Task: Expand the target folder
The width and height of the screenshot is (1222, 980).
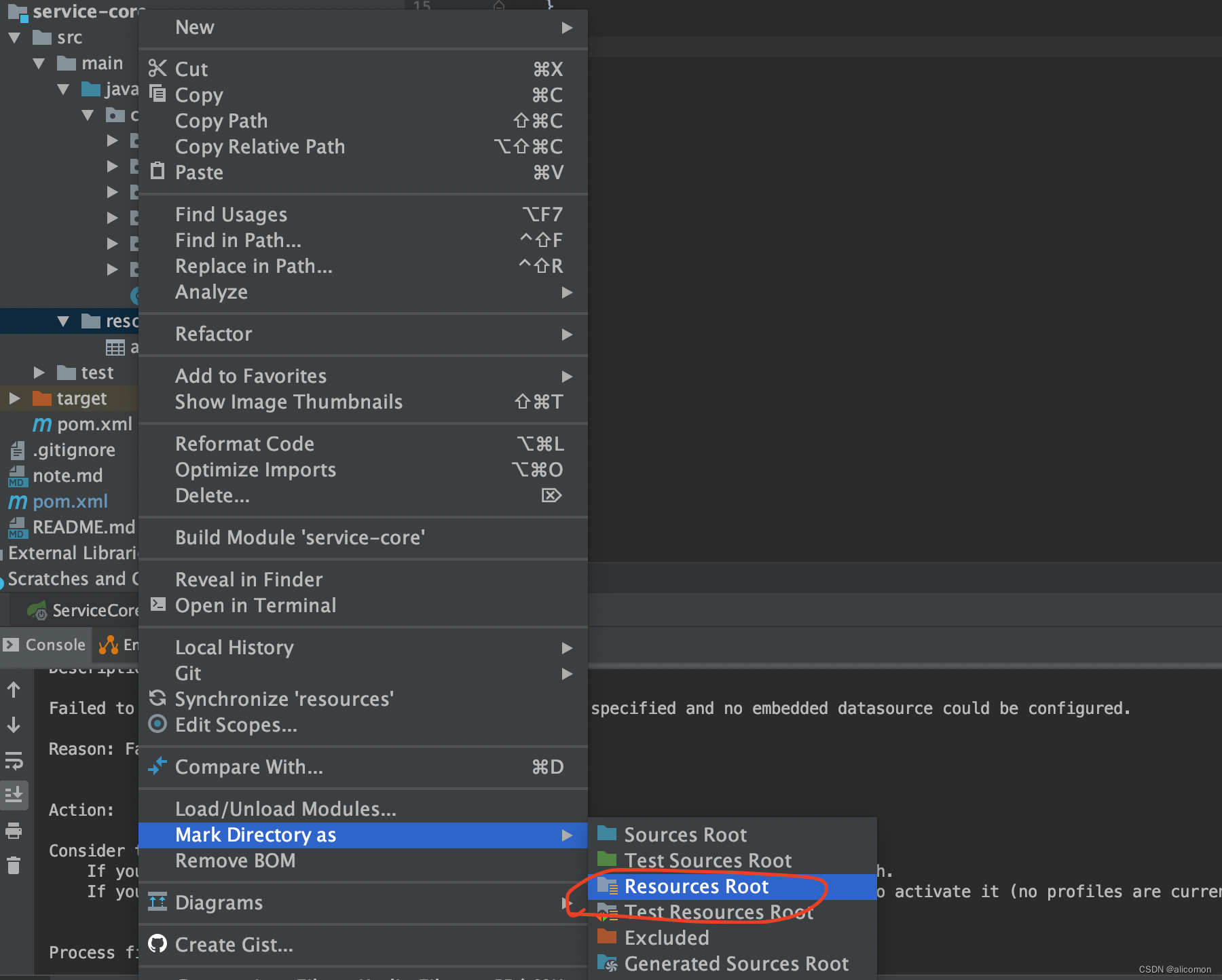Action: tap(14, 398)
